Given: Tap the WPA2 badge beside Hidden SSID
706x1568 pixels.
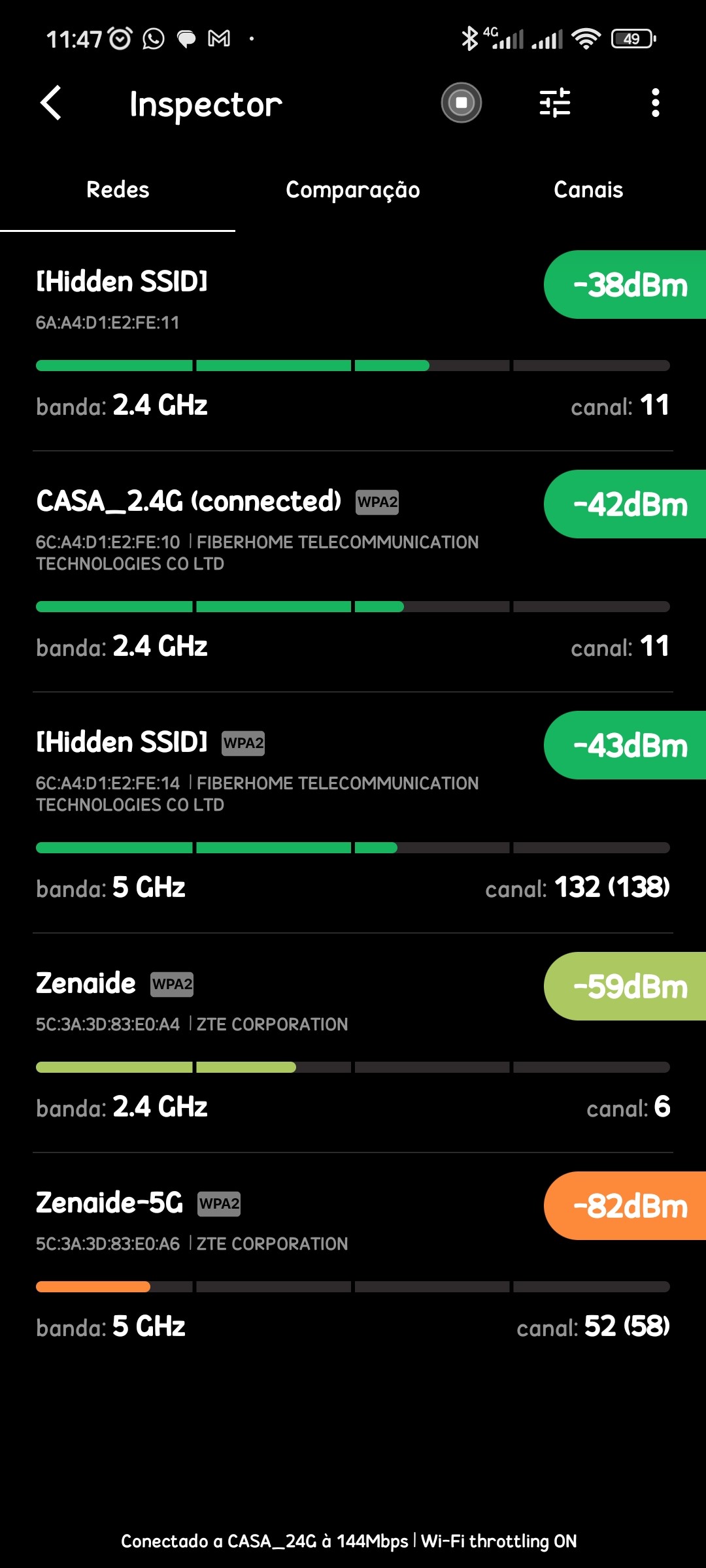Looking at the screenshot, I should pyautogui.click(x=243, y=743).
